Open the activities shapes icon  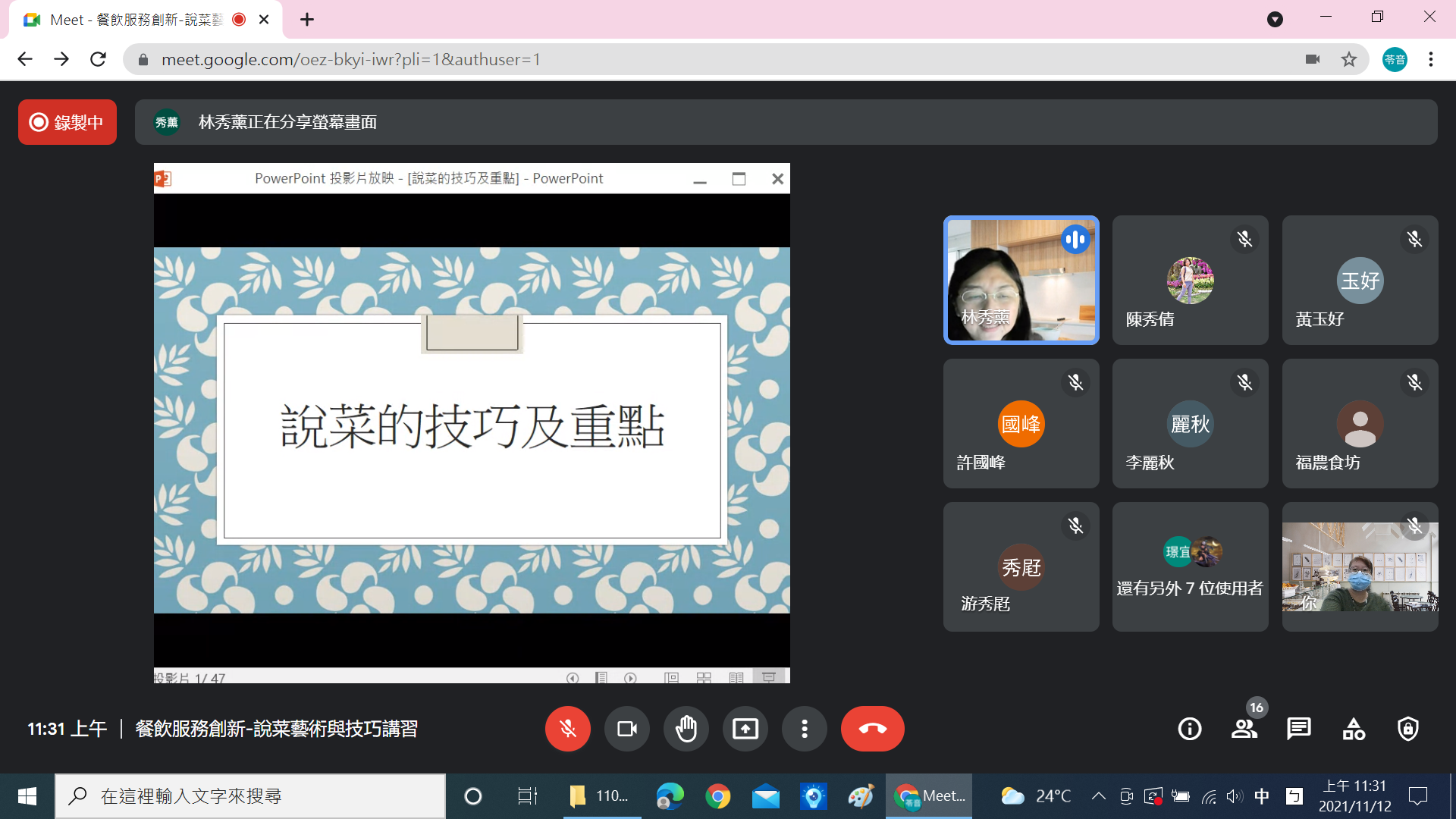[x=1354, y=729]
